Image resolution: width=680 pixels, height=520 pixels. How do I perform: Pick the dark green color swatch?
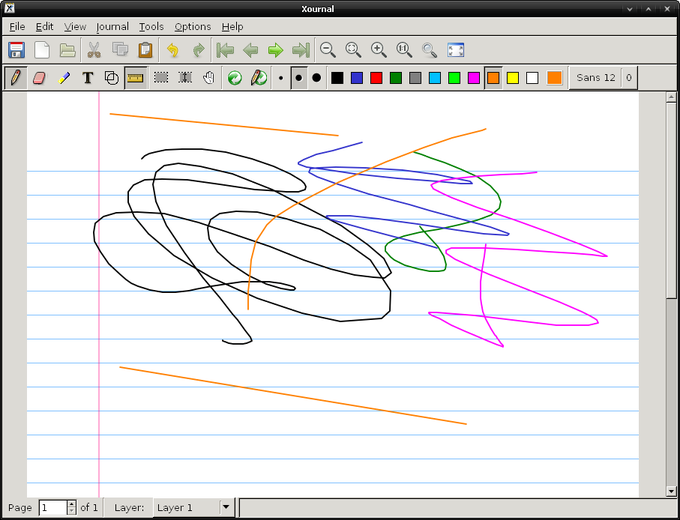pos(396,78)
